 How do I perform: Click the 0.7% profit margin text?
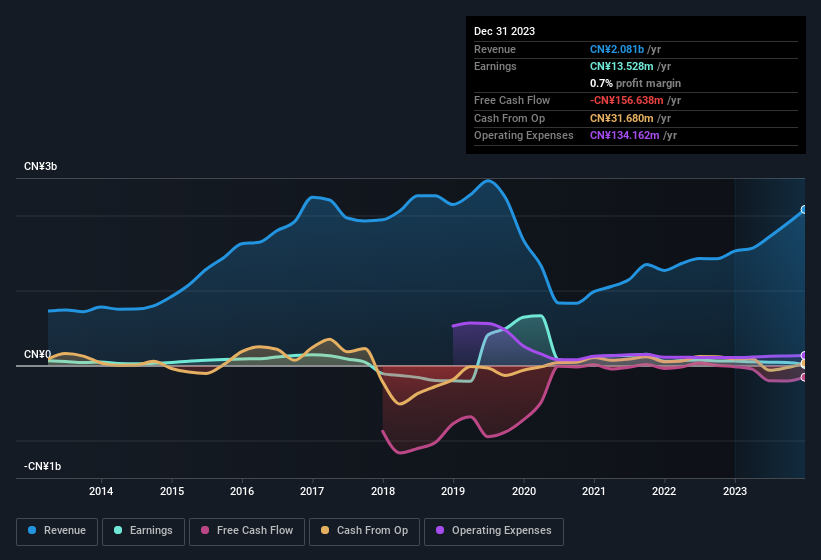click(x=635, y=83)
